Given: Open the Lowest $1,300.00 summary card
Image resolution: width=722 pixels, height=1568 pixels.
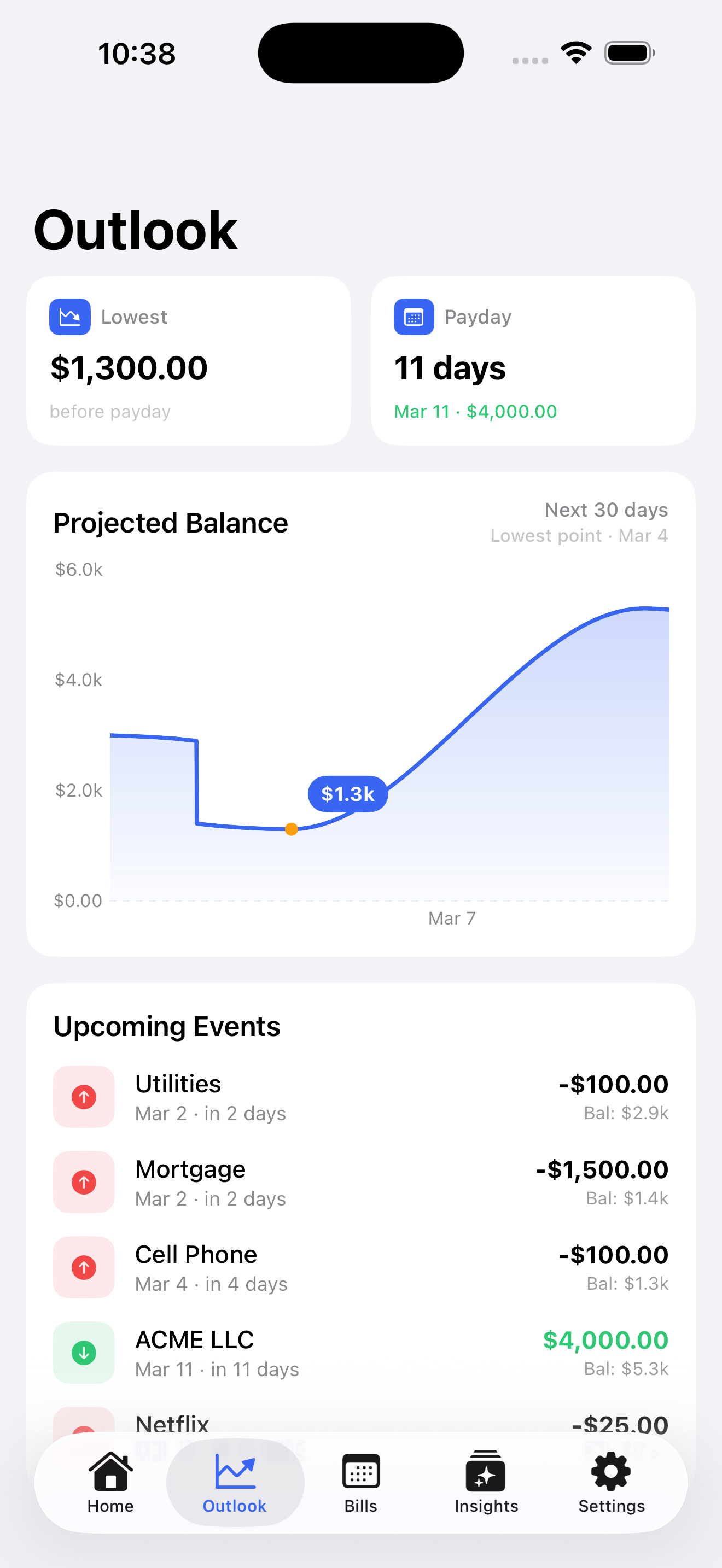Looking at the screenshot, I should pos(189,360).
